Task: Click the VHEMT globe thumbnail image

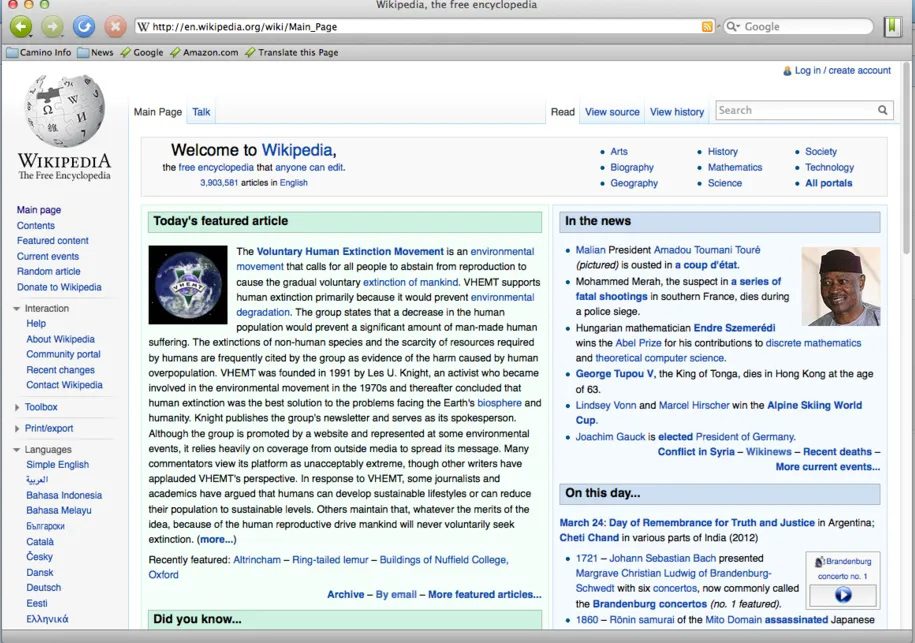Action: pyautogui.click(x=188, y=285)
